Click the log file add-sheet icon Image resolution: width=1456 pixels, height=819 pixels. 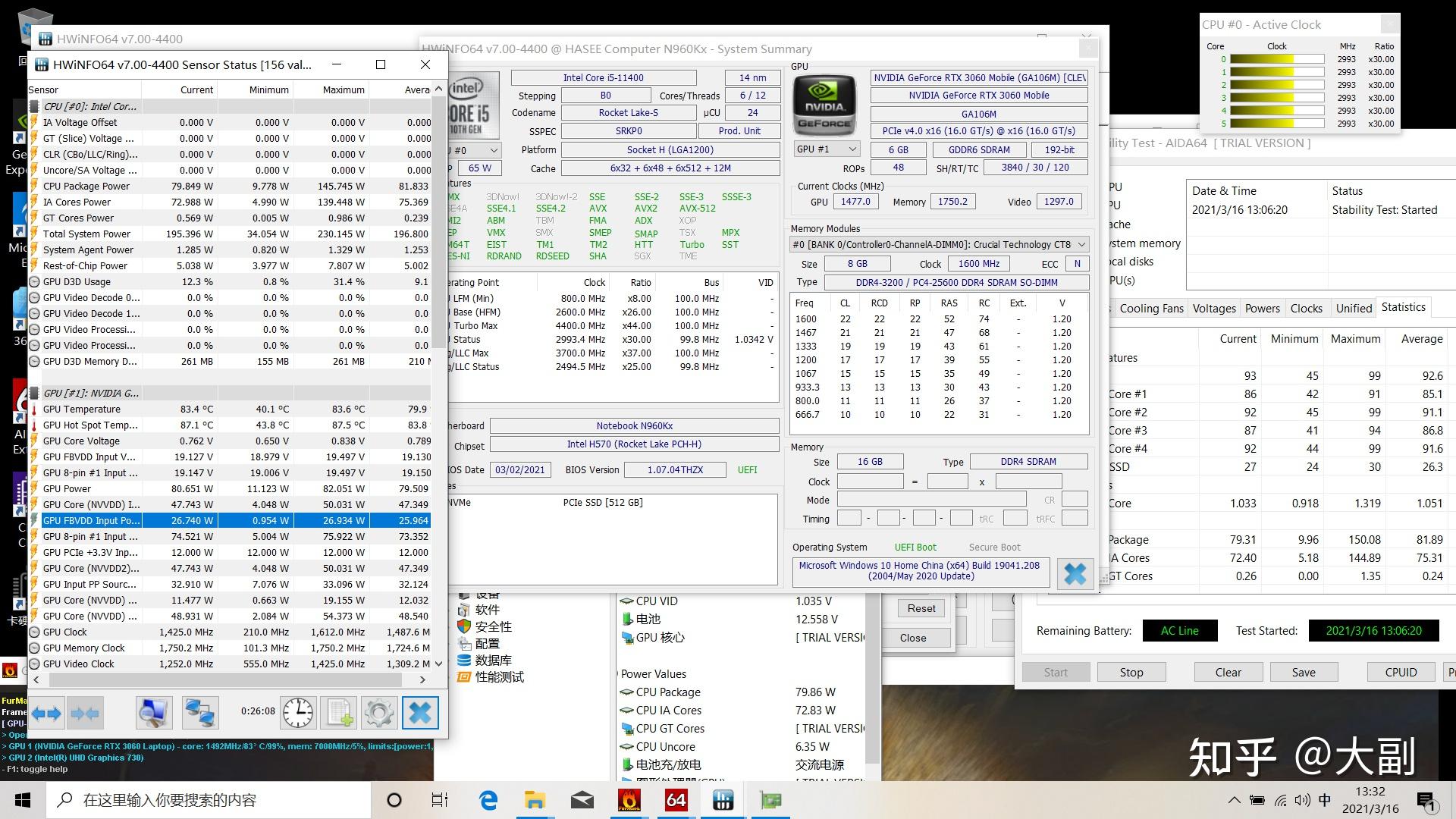tap(339, 713)
